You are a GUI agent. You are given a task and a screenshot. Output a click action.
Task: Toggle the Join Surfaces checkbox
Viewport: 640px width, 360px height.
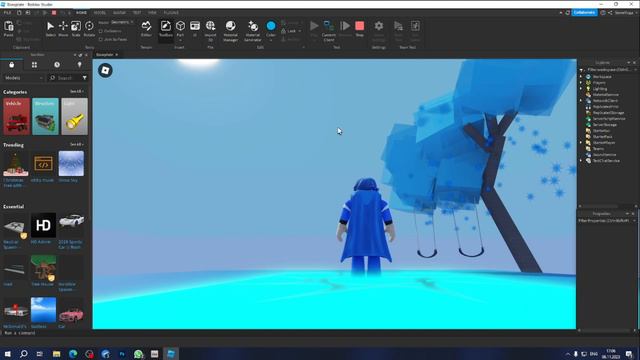pos(101,40)
